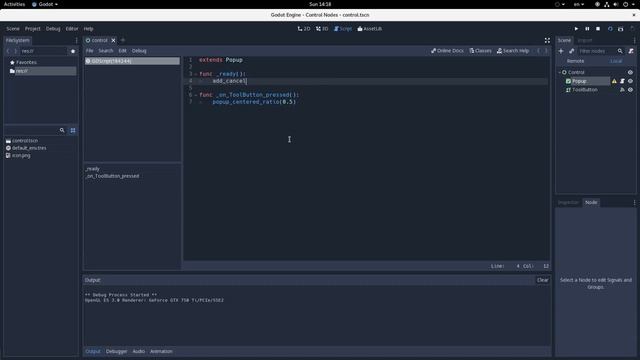
Task: Click the res:// path field
Action: (x=43, y=51)
